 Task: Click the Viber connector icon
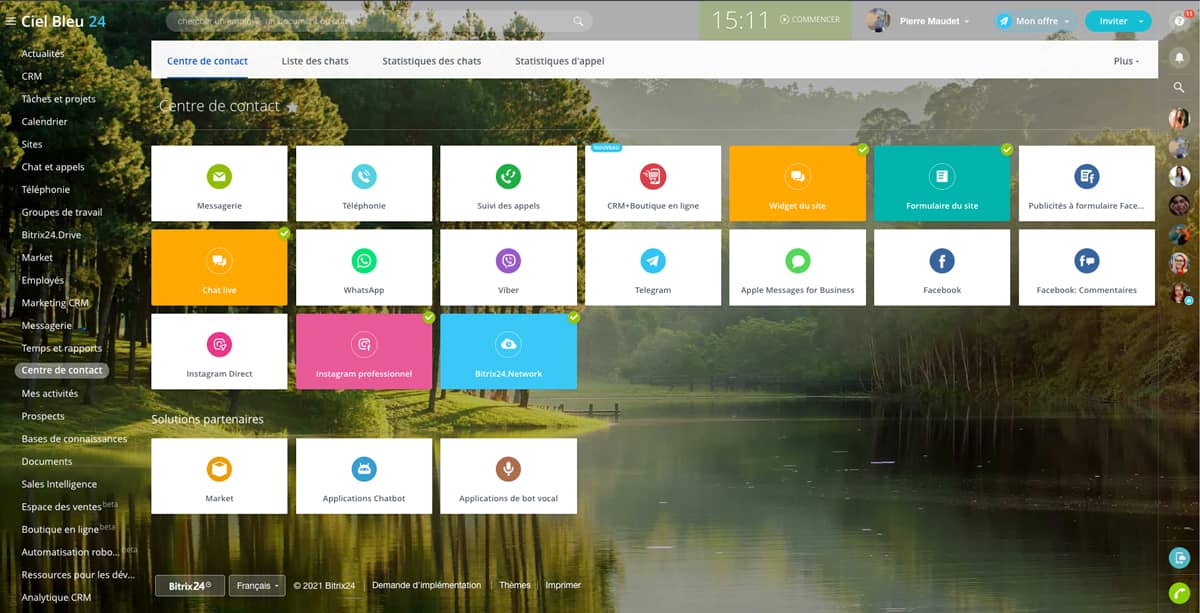pos(508,261)
